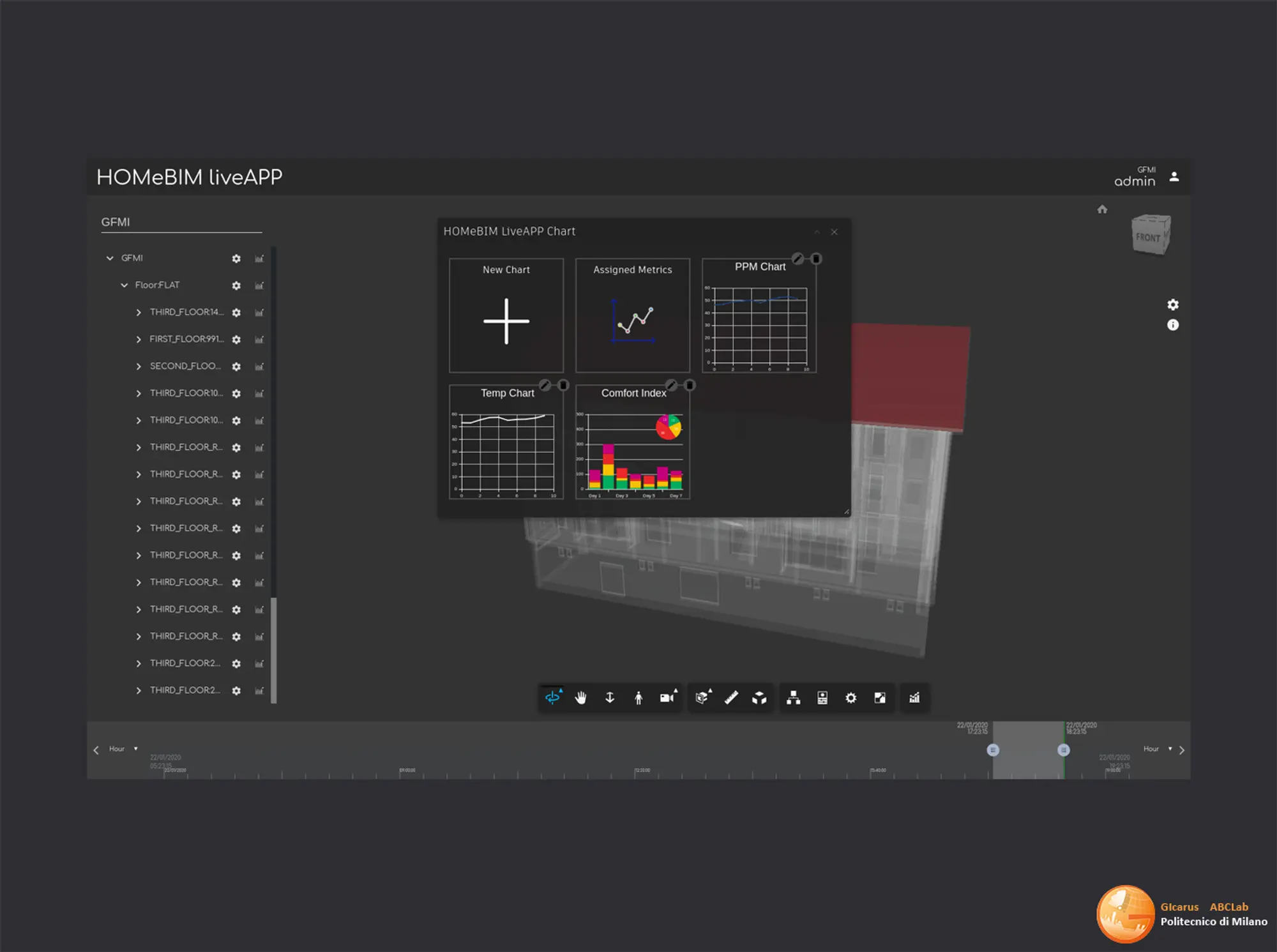Expand the FIRST_FLOOR:991 tree item
This screenshot has height=952, width=1277.
click(139, 340)
